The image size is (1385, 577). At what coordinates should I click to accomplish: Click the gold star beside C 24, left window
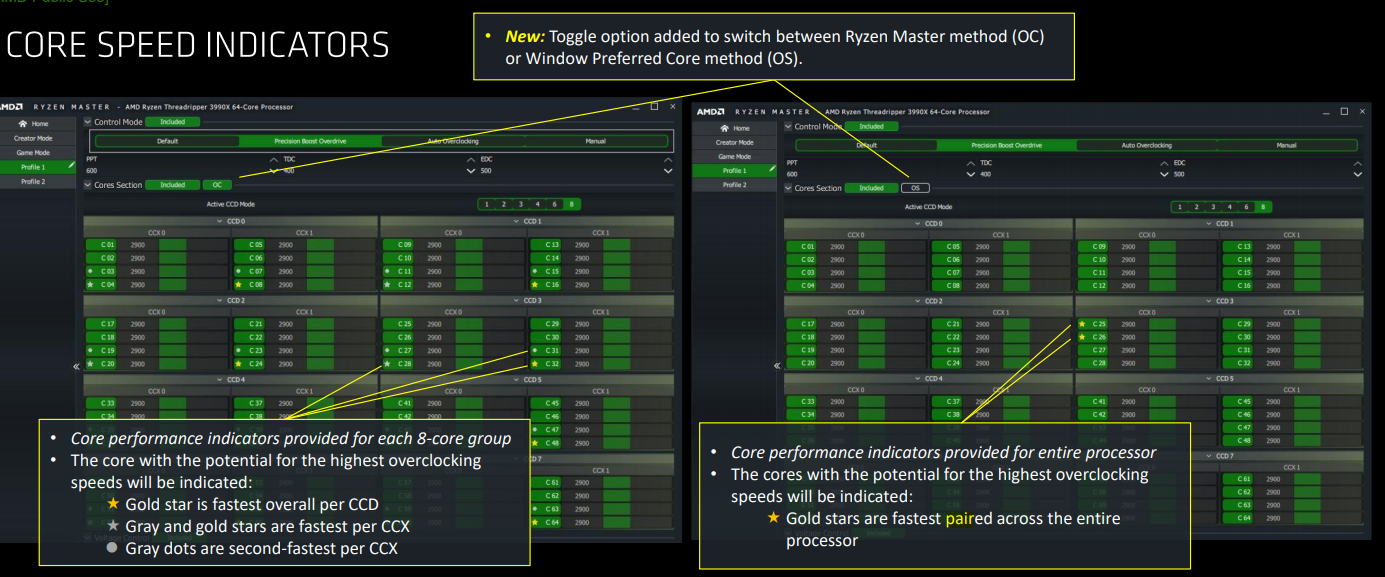(238, 363)
